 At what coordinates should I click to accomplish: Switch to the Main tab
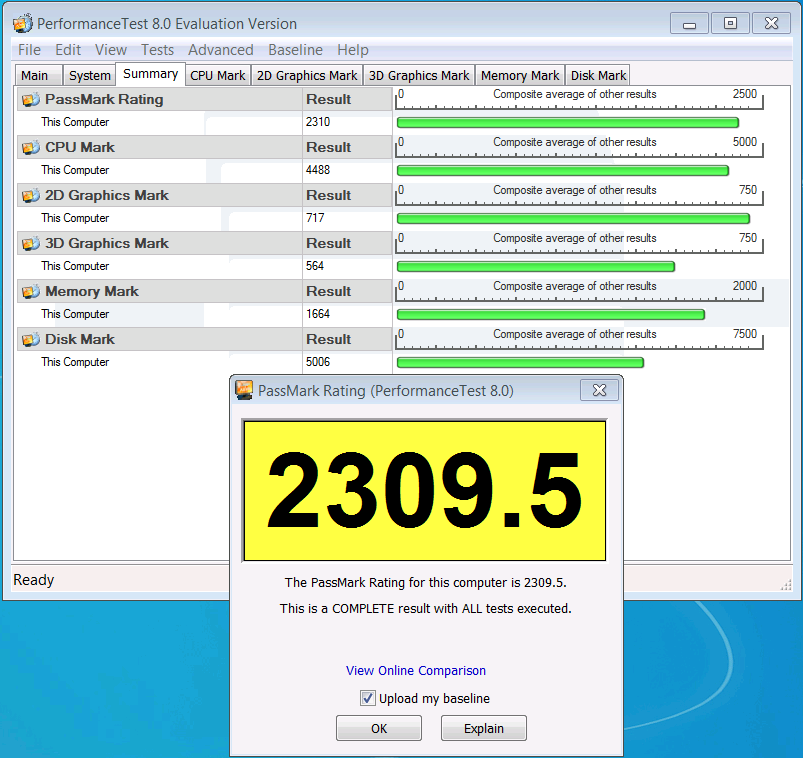coord(38,75)
